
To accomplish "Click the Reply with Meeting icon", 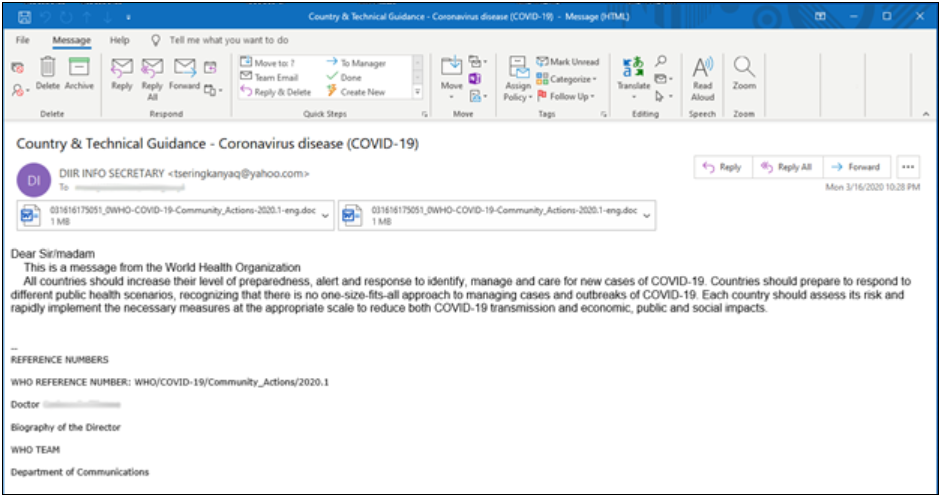I will tap(210, 67).
